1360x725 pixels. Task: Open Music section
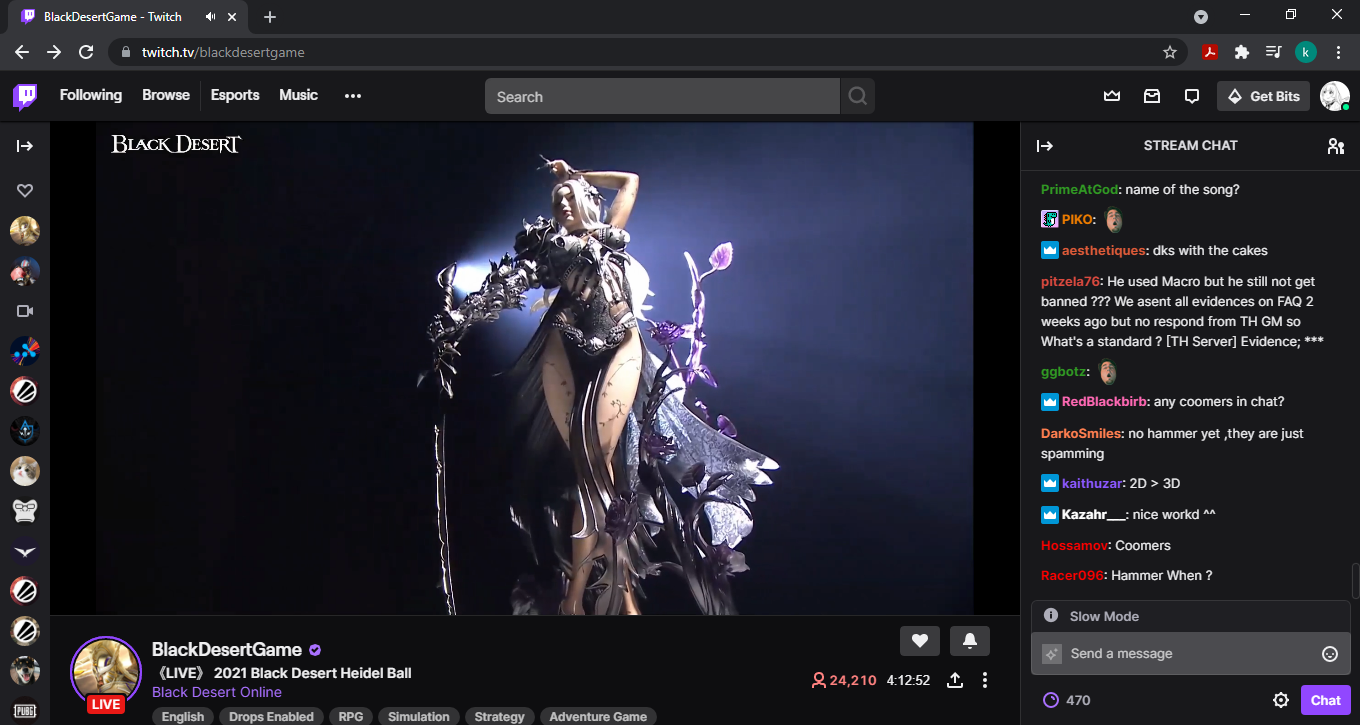tap(298, 95)
